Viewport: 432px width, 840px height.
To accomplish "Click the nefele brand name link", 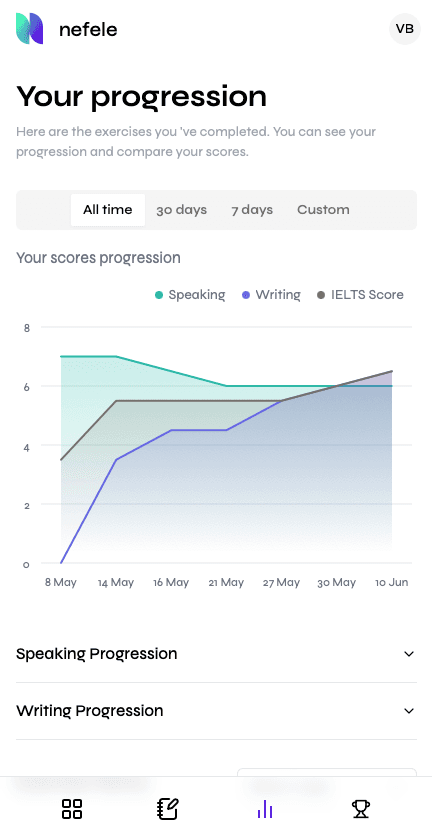I will (88, 29).
